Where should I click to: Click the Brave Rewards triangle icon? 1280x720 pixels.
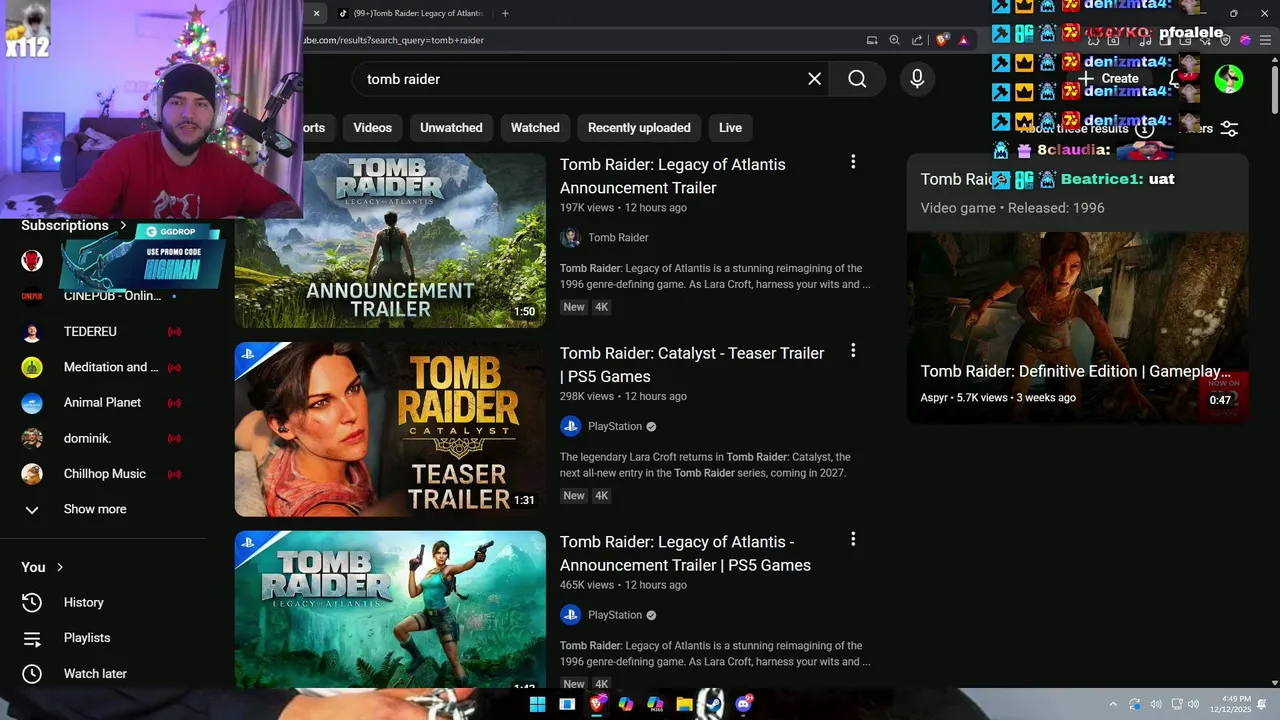coord(963,40)
